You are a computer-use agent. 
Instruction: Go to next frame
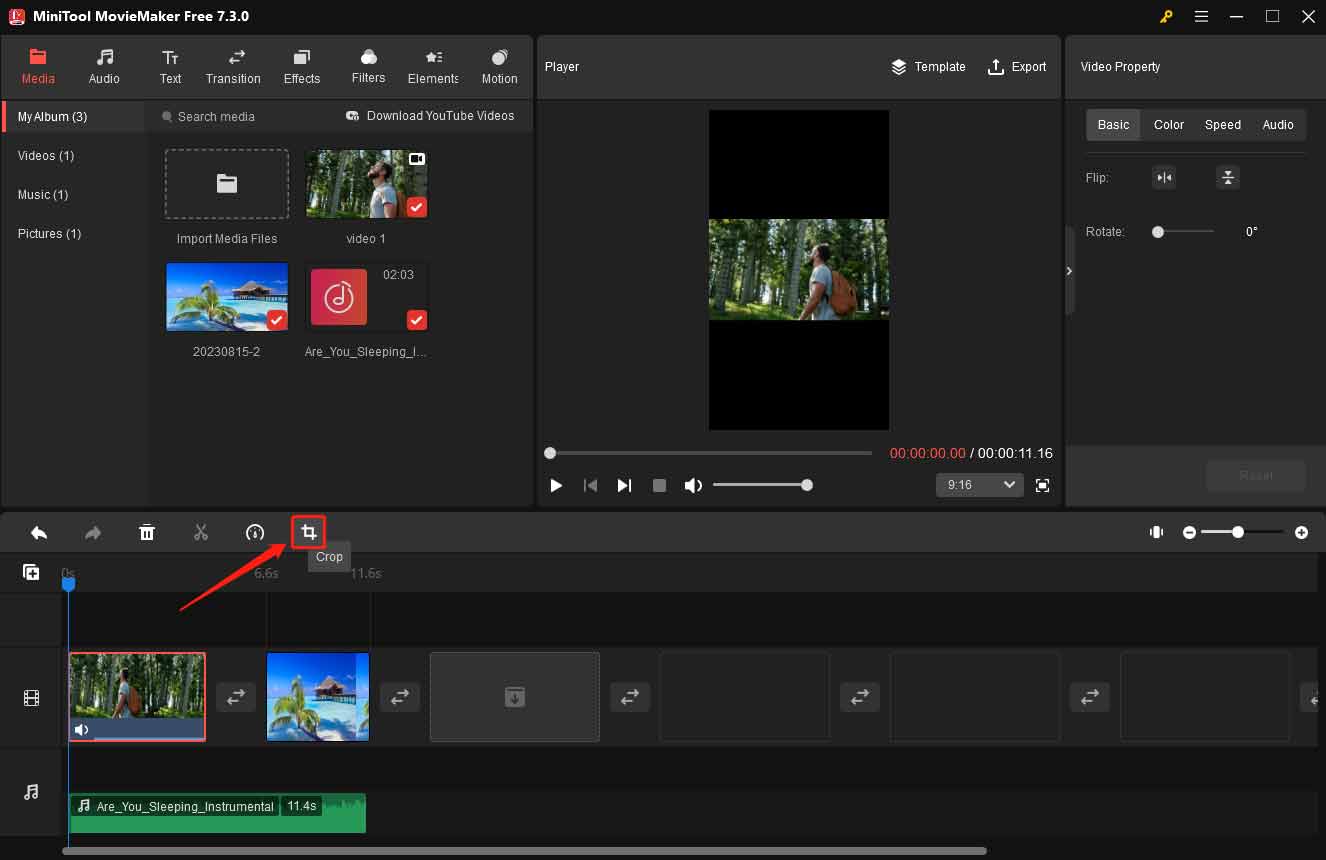tap(624, 485)
